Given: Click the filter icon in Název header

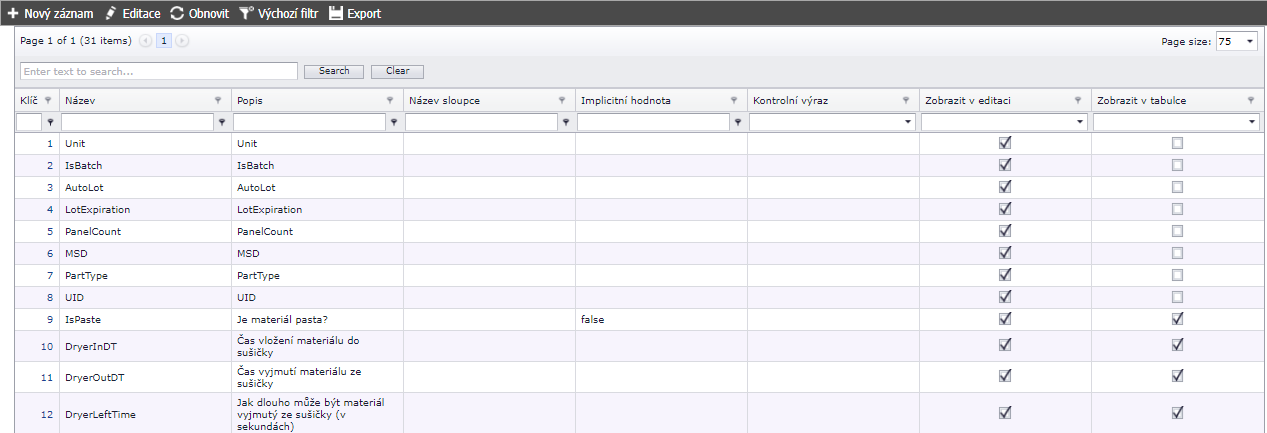Looking at the screenshot, I should [218, 101].
